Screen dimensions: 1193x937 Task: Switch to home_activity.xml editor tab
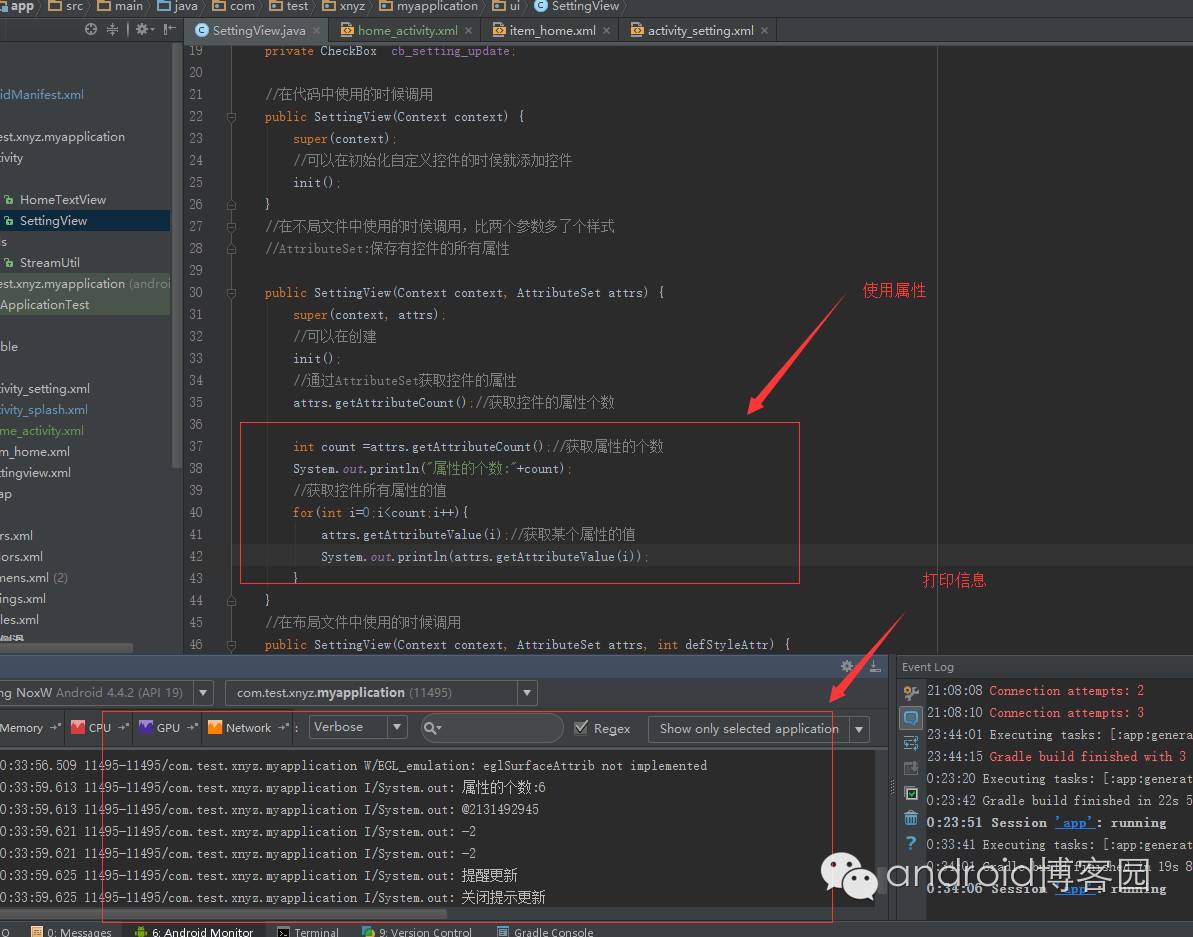(x=407, y=30)
